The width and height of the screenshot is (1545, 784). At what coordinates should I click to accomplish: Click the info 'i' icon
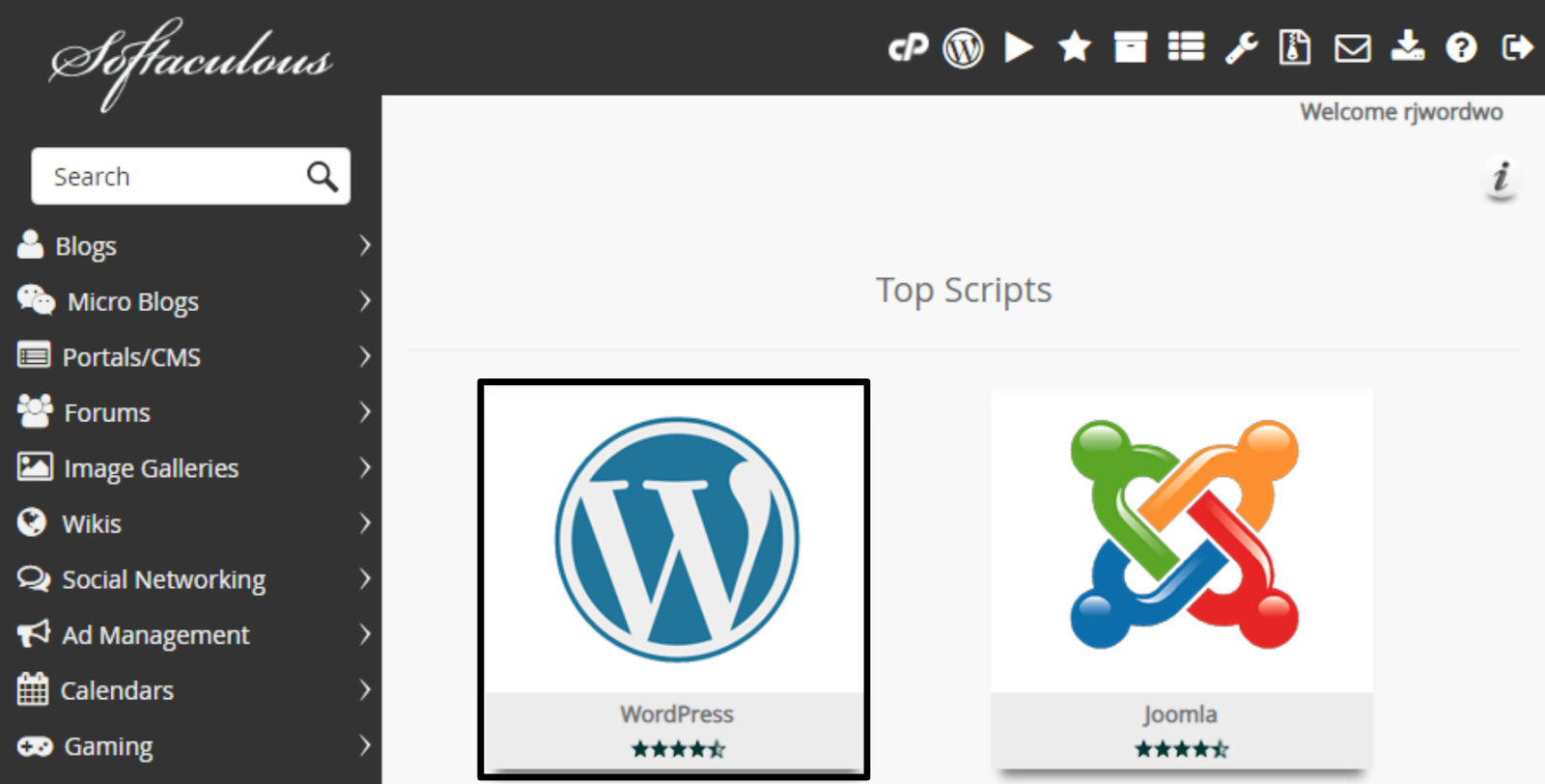click(1501, 178)
